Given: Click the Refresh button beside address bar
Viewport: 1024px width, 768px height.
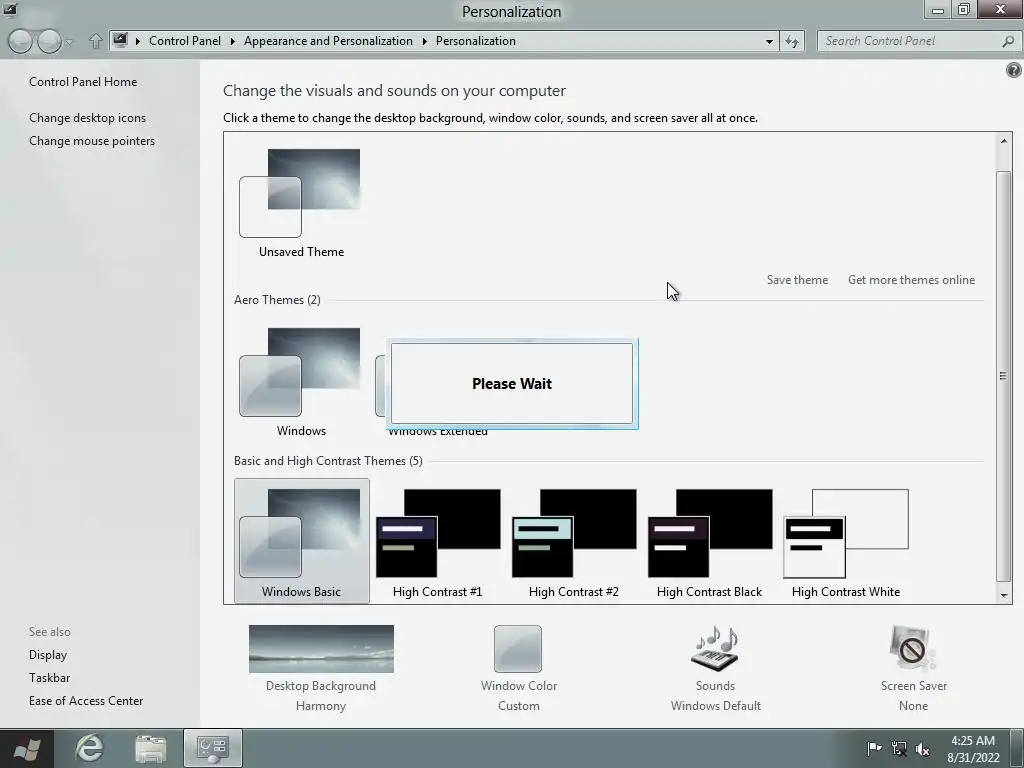Looking at the screenshot, I should 792,41.
